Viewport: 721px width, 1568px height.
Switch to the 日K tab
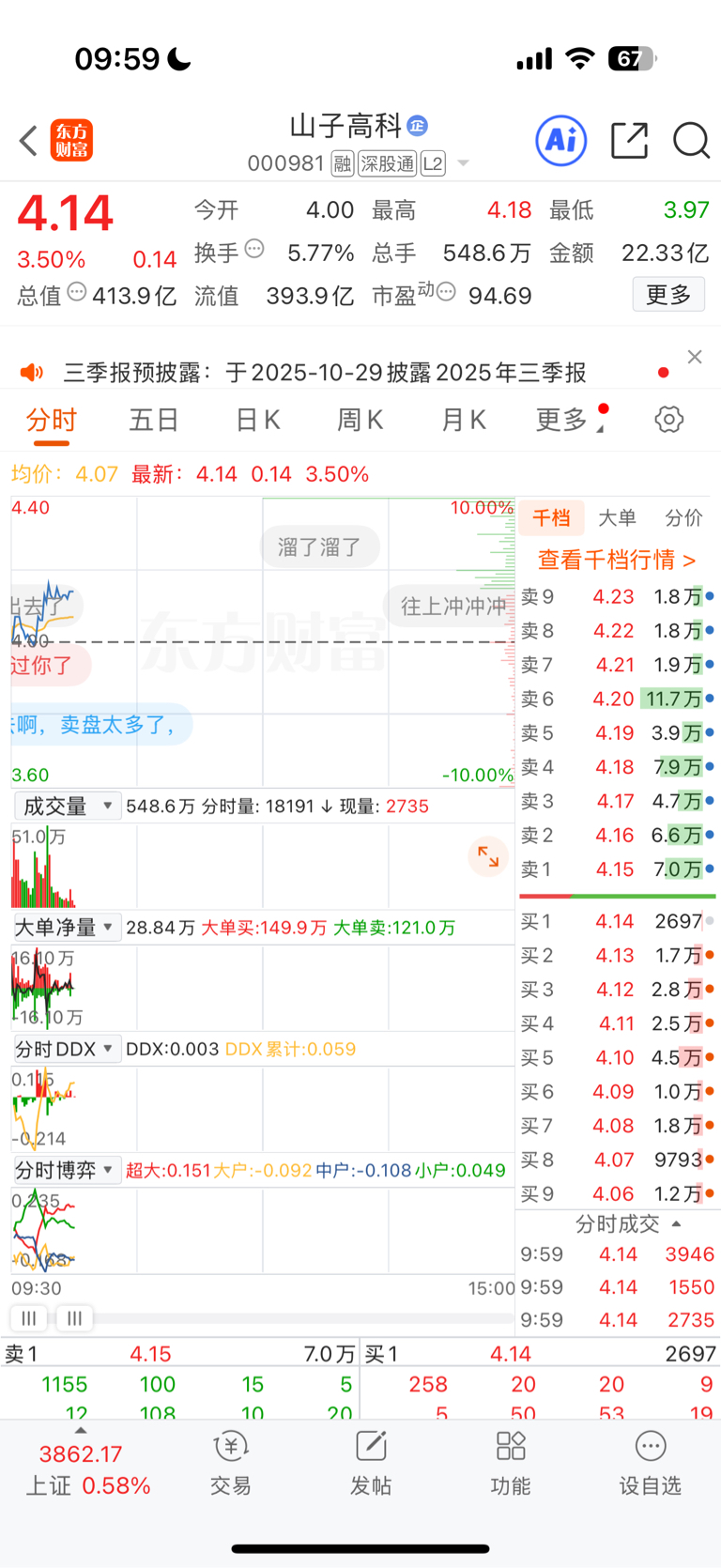(x=257, y=420)
